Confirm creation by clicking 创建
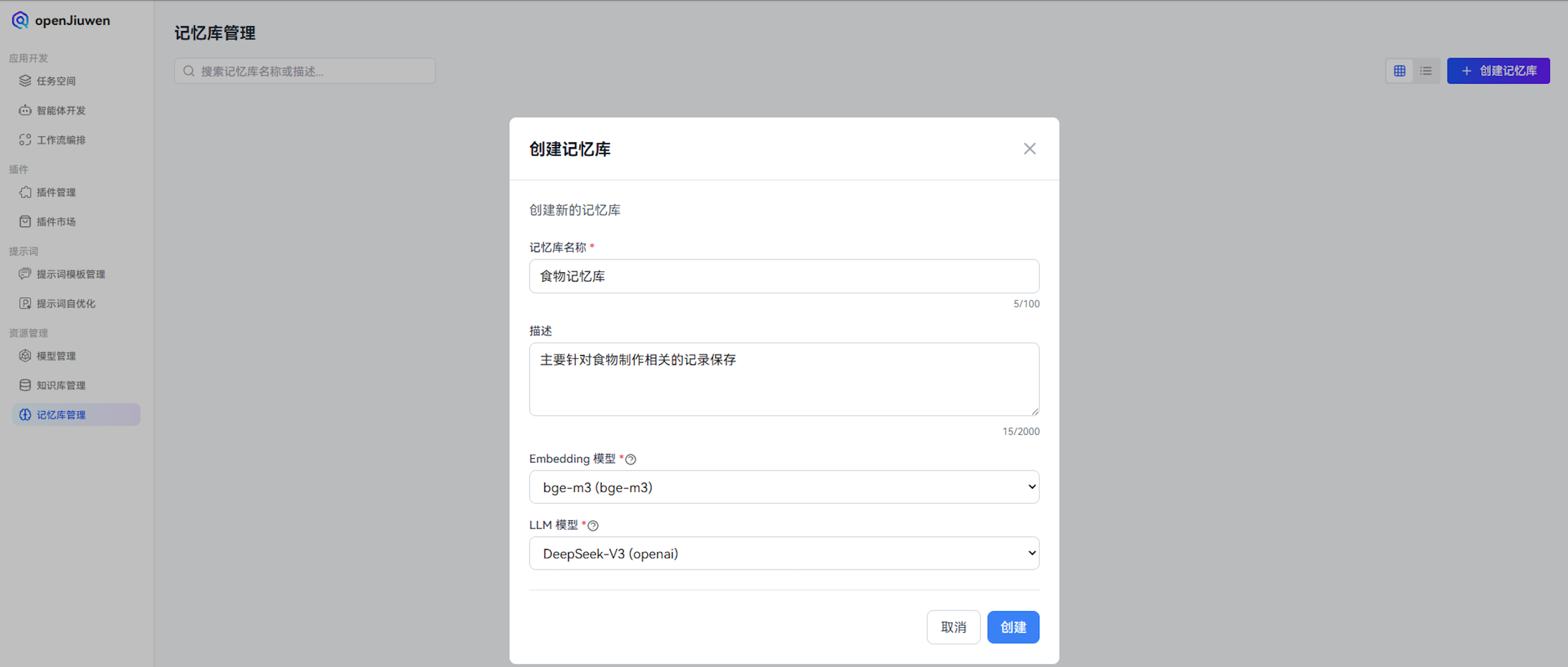The height and width of the screenshot is (667, 1568). point(1013,627)
